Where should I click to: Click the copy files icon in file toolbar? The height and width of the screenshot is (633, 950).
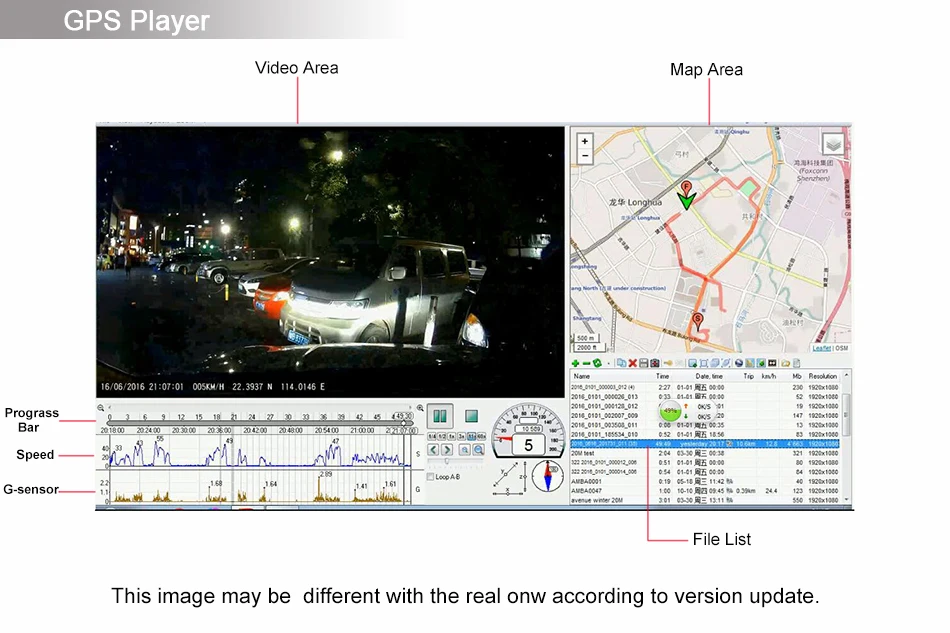coord(622,363)
